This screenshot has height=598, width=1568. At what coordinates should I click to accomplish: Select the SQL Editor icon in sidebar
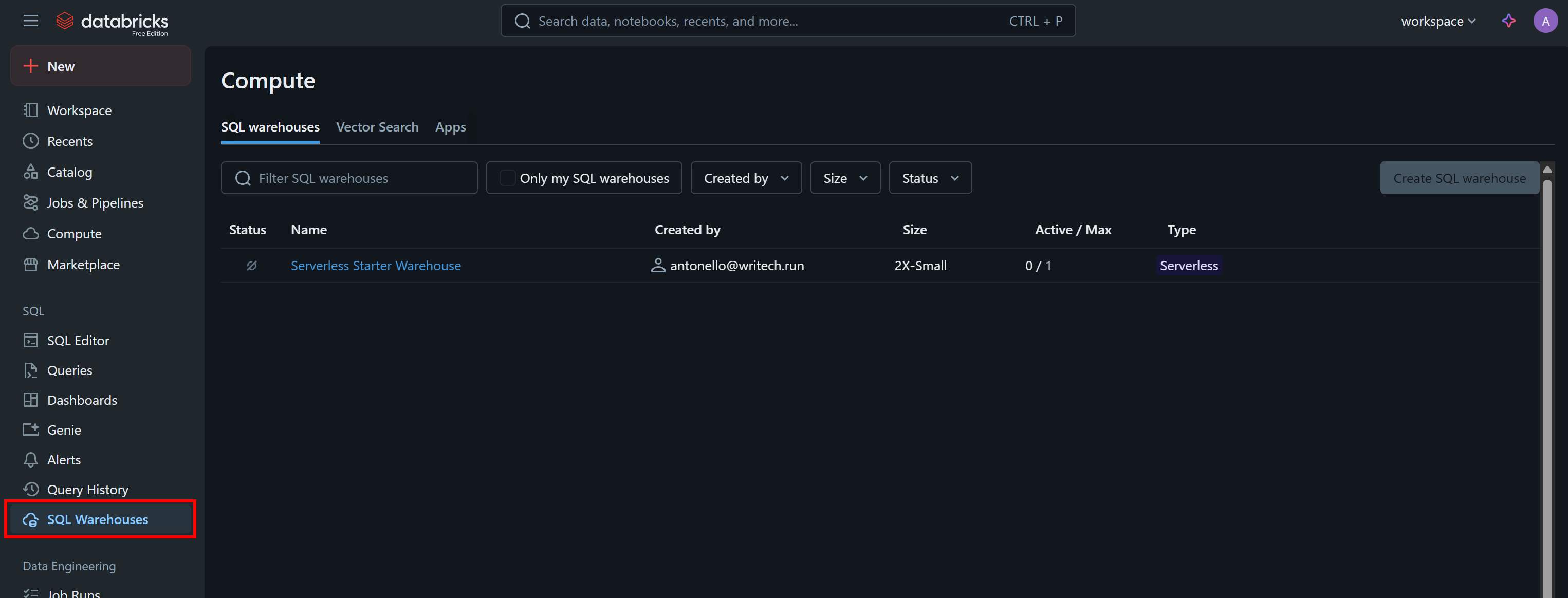tap(31, 340)
